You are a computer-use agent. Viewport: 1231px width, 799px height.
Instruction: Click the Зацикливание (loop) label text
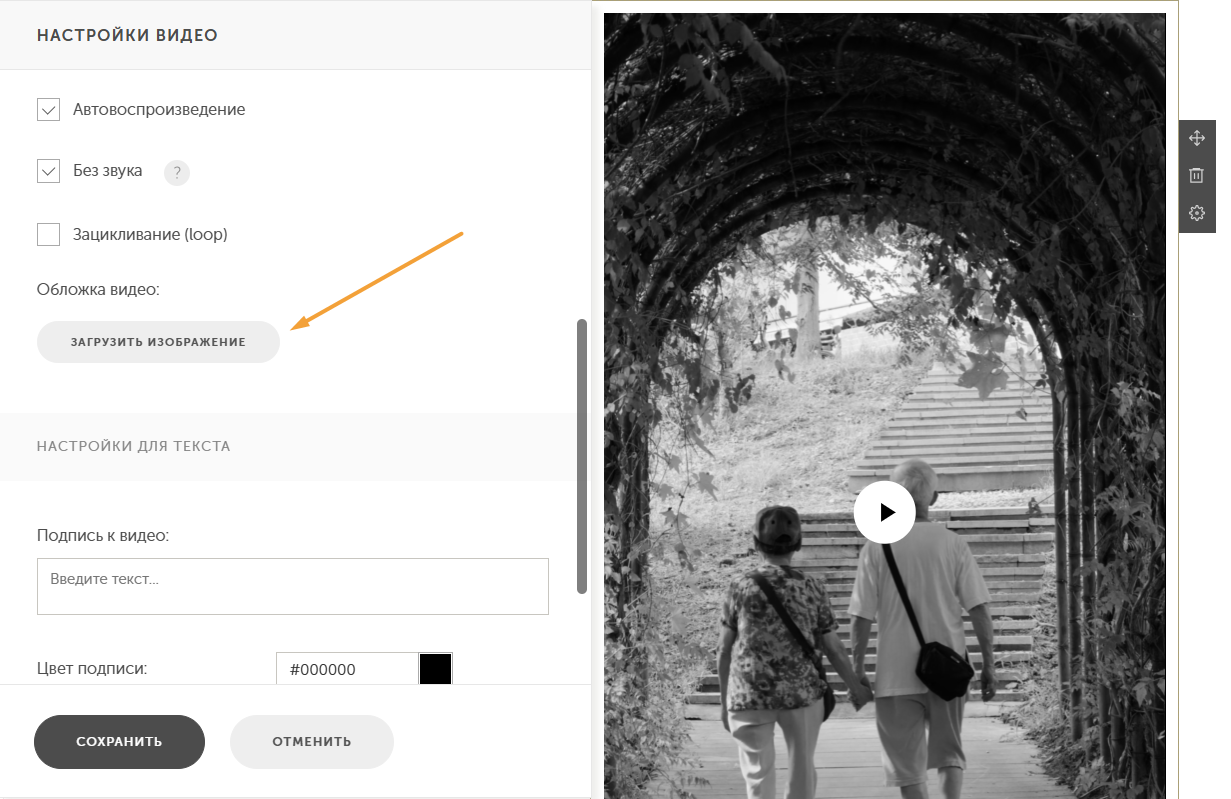150,235
